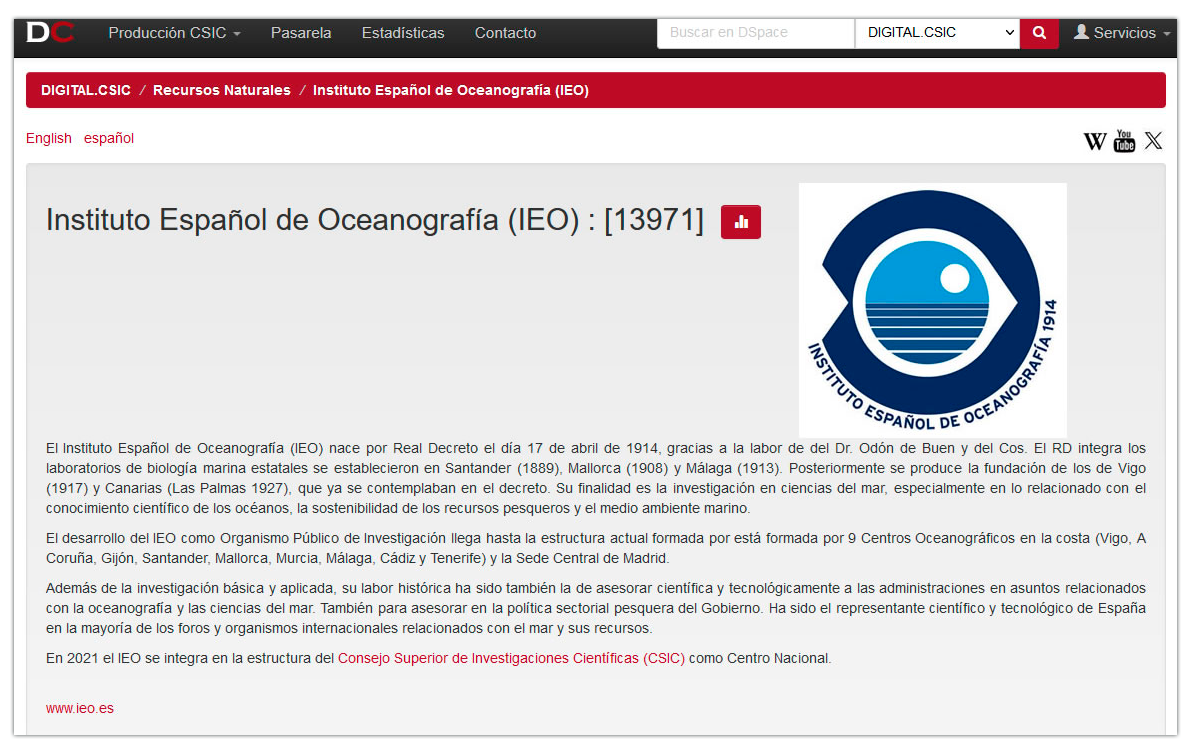Switch page language to español

[x=108, y=138]
